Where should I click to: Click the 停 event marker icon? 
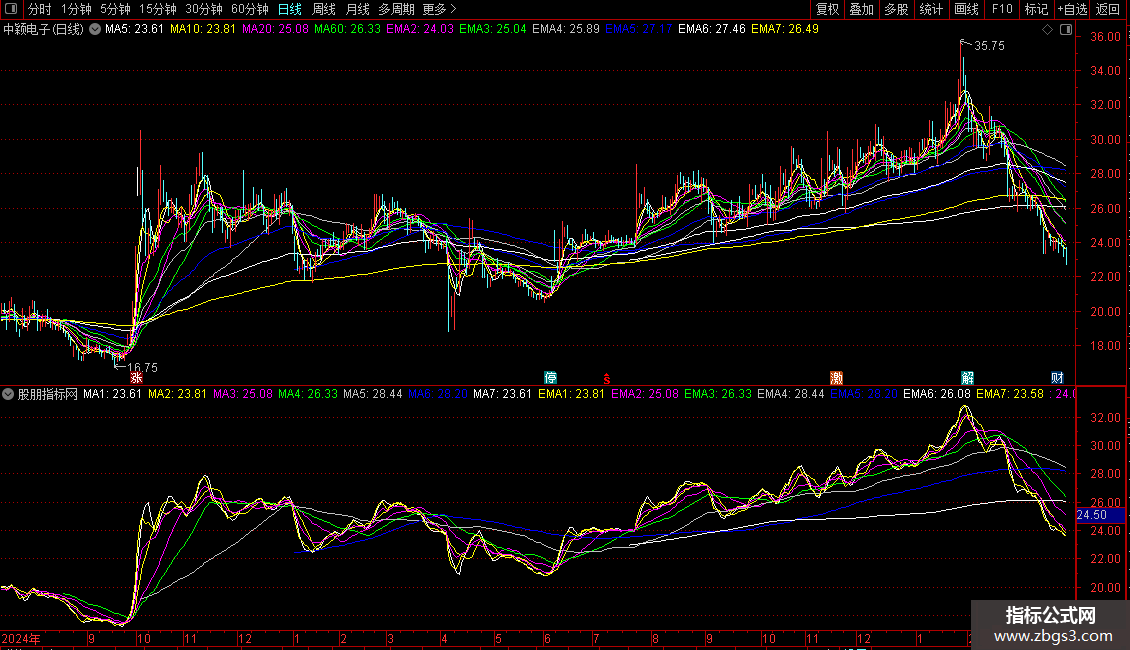(x=551, y=378)
